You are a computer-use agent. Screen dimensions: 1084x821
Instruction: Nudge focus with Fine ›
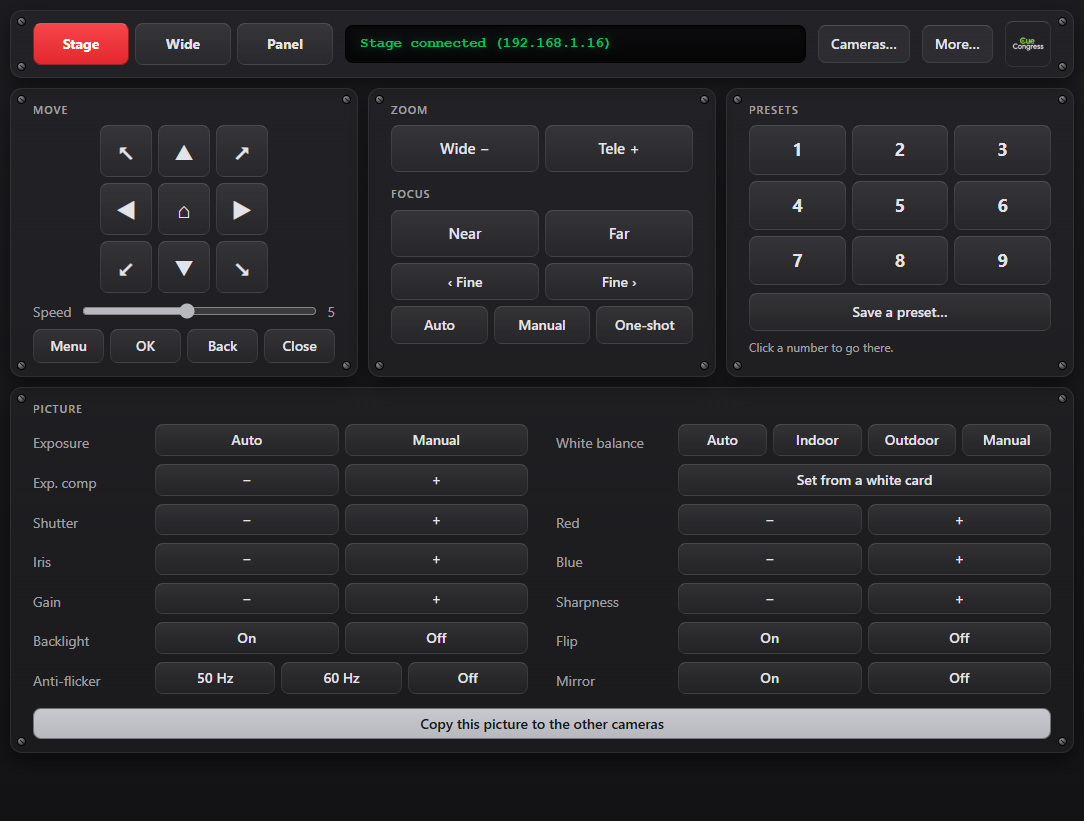pyautogui.click(x=619, y=282)
